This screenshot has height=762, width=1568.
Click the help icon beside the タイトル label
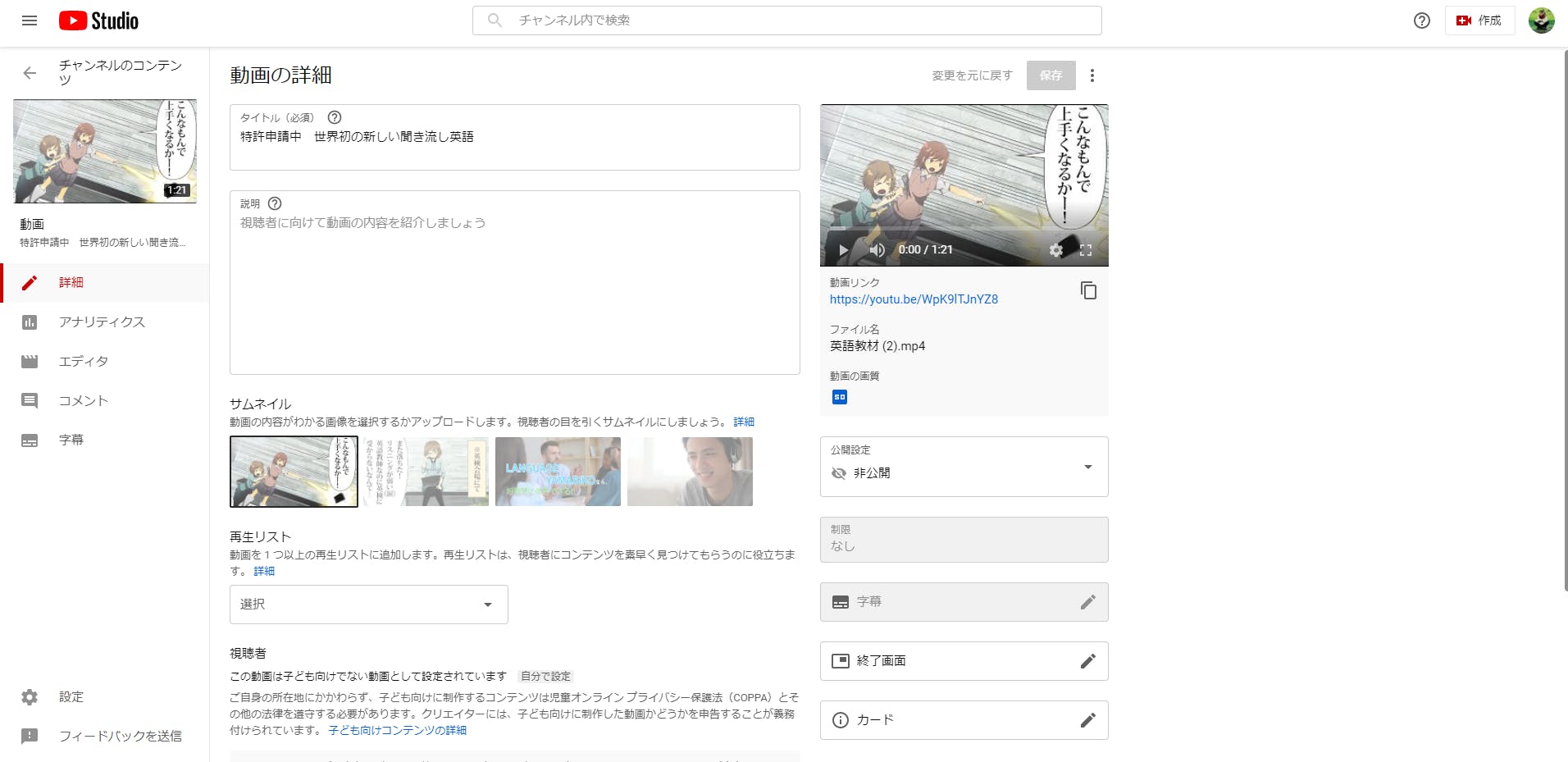335,117
